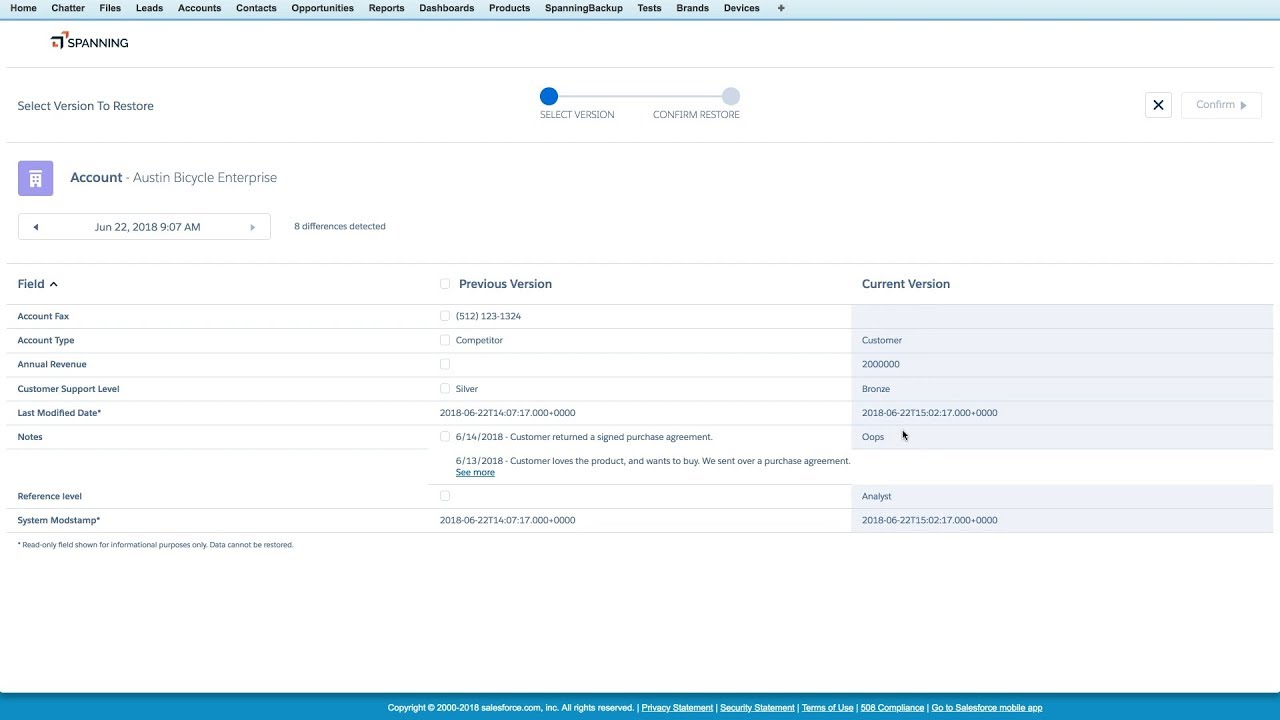Check the Account Type Competitor box
The height and width of the screenshot is (720, 1280).
tap(445, 340)
